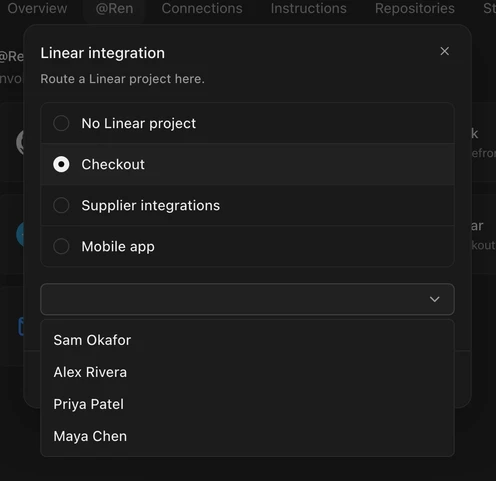Switch to the Repositories tab

point(415,8)
